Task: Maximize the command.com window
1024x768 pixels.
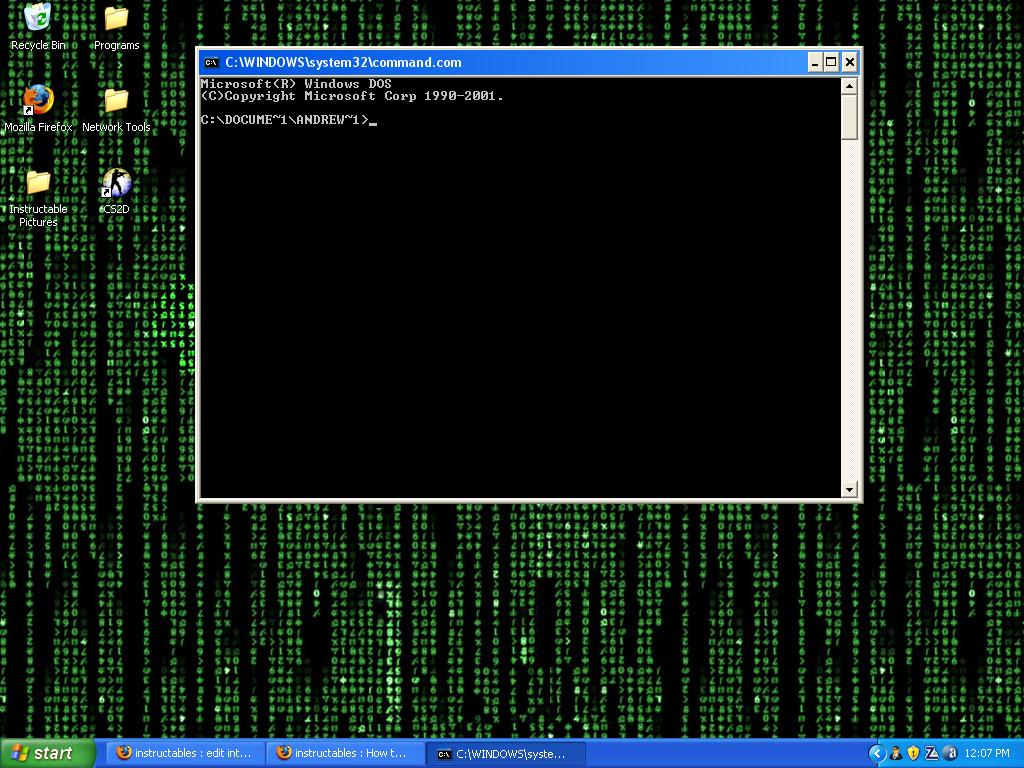Action: pos(831,63)
